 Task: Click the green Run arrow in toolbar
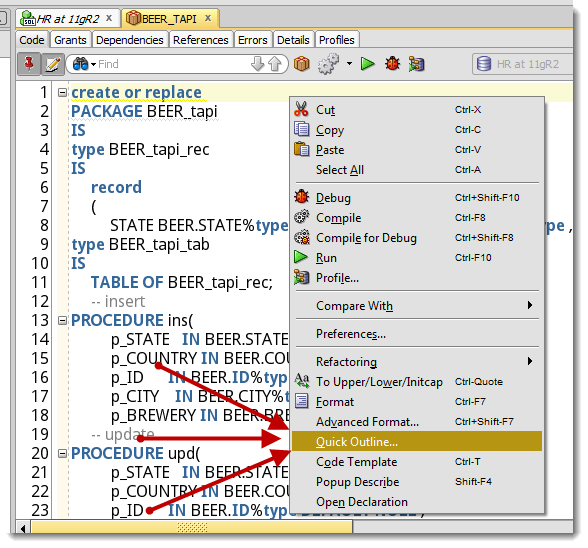click(x=368, y=64)
